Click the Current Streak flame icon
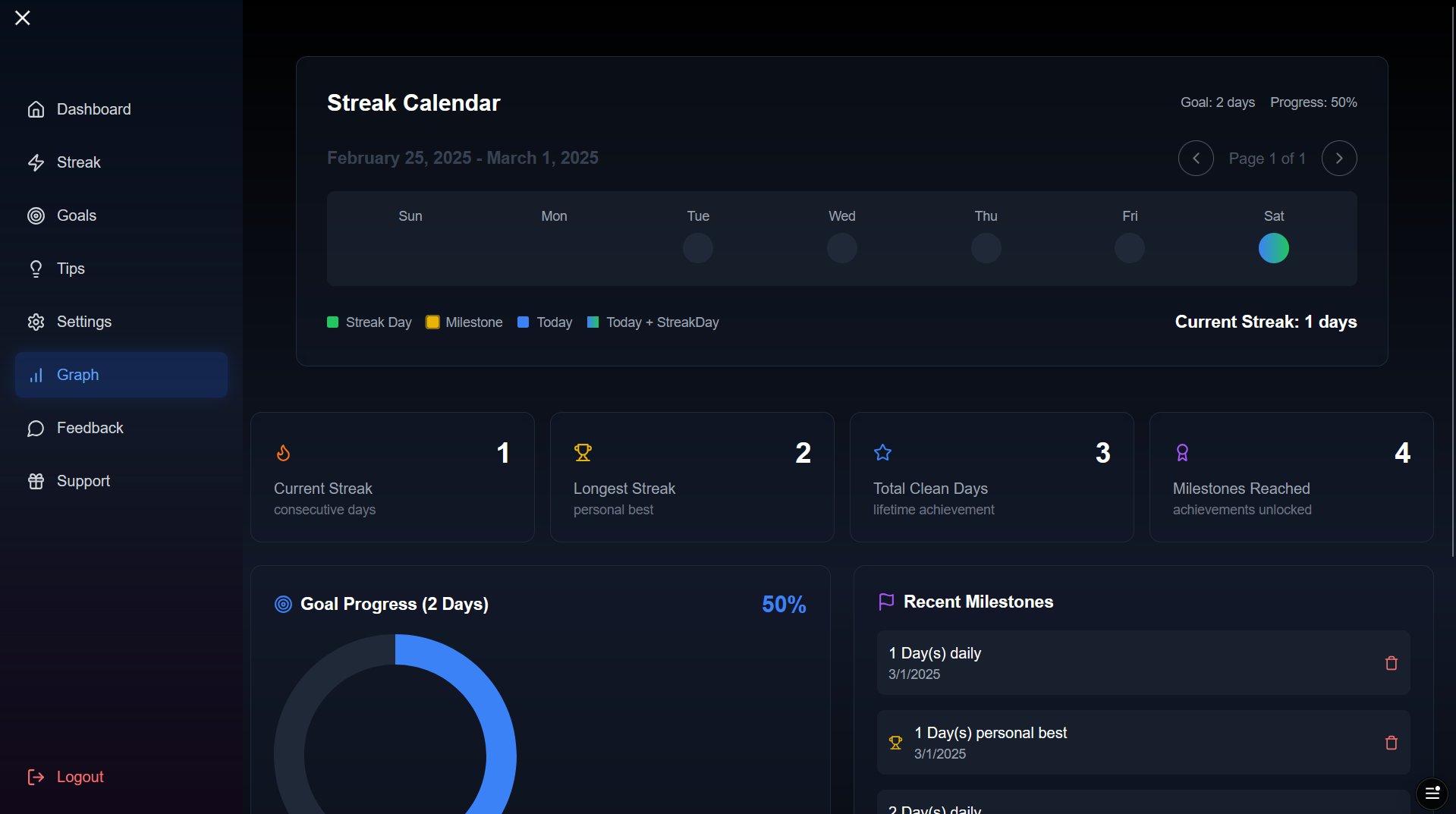The height and width of the screenshot is (814, 1456). coord(283,453)
